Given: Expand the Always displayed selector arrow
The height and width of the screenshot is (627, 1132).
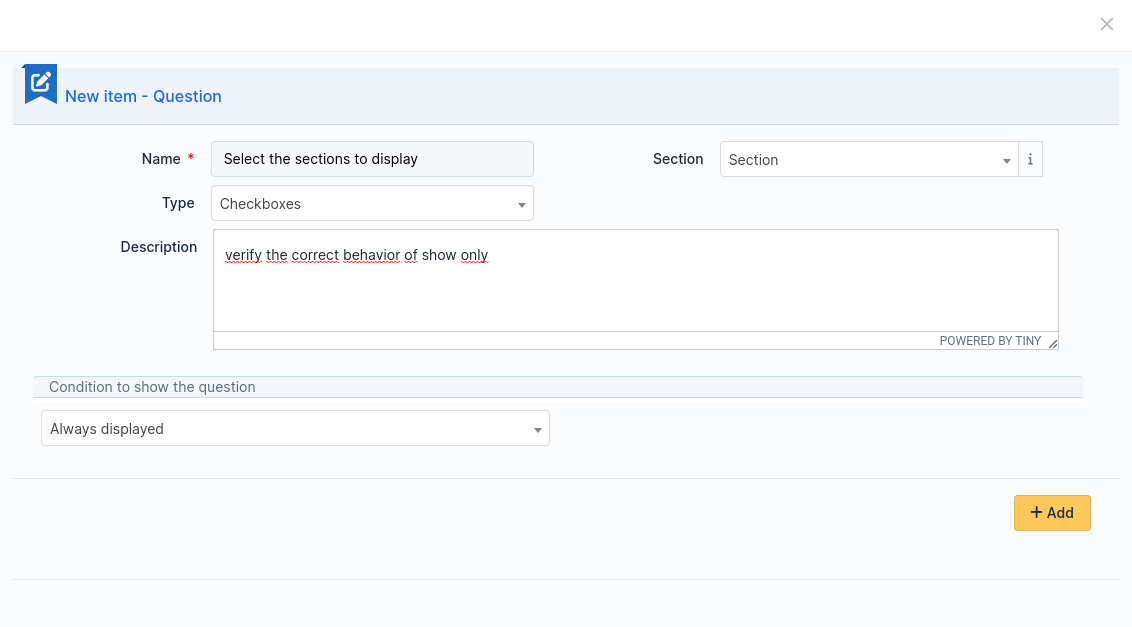Looking at the screenshot, I should coord(539,428).
